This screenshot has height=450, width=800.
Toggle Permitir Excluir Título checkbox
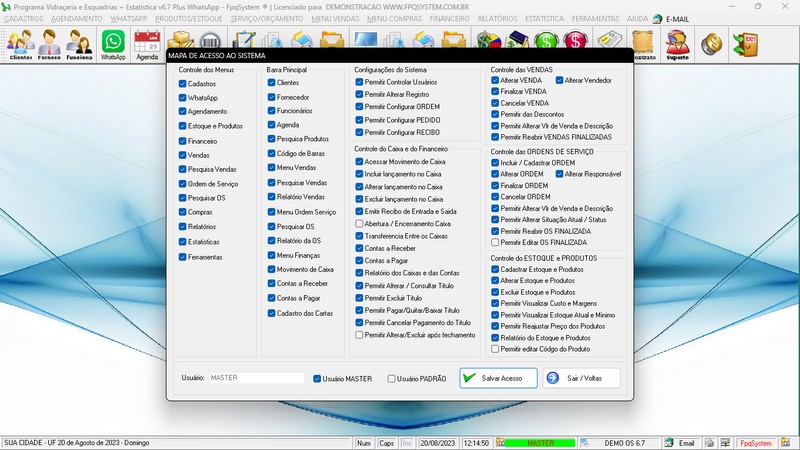coord(359,298)
